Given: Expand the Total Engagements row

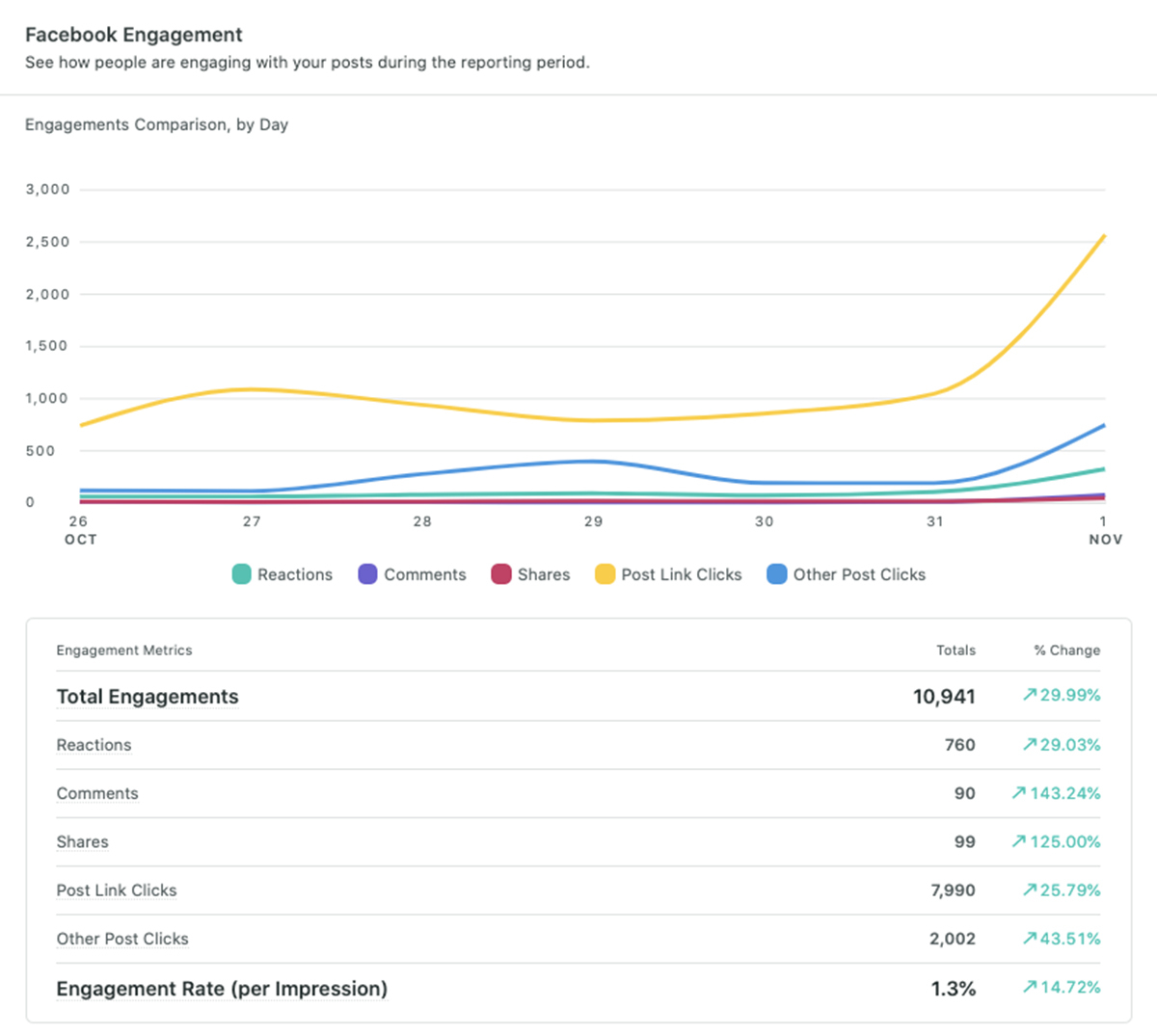Looking at the screenshot, I should click(x=148, y=696).
